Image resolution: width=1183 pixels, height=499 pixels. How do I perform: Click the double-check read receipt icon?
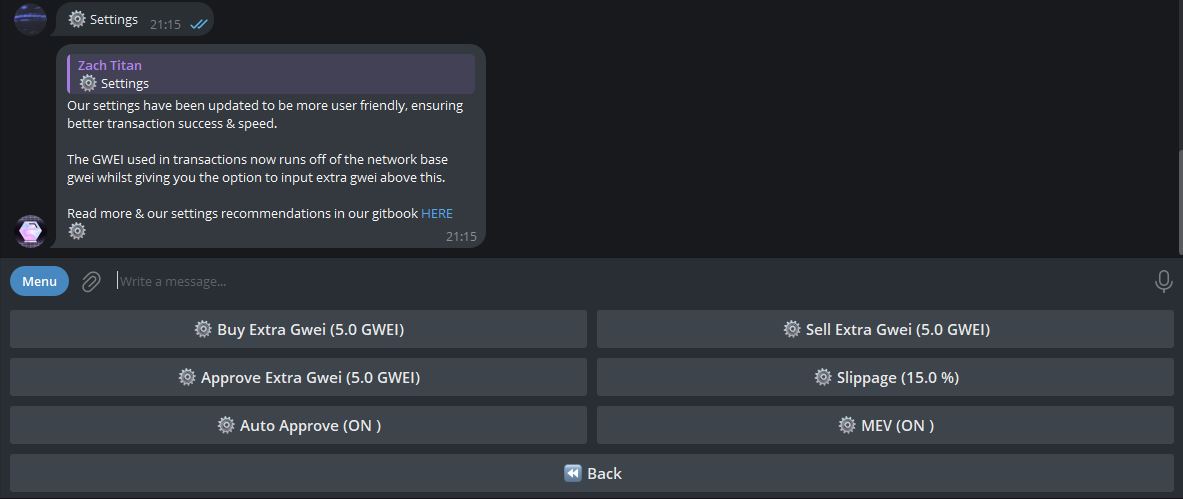tap(198, 24)
